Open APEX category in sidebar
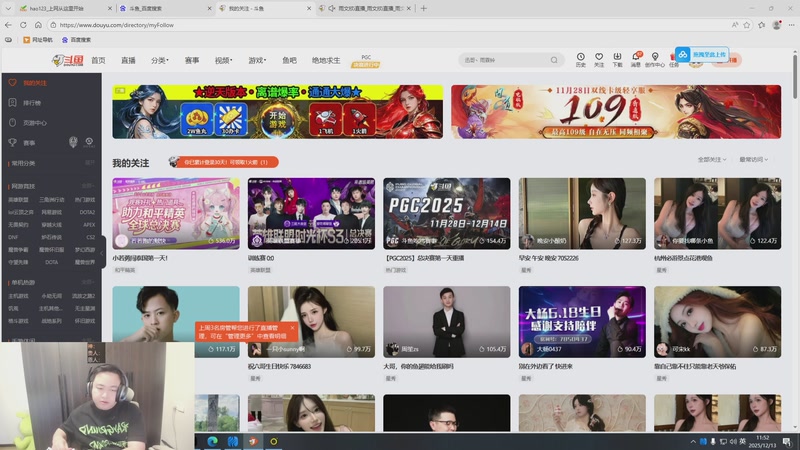The image size is (800, 450). point(89,224)
